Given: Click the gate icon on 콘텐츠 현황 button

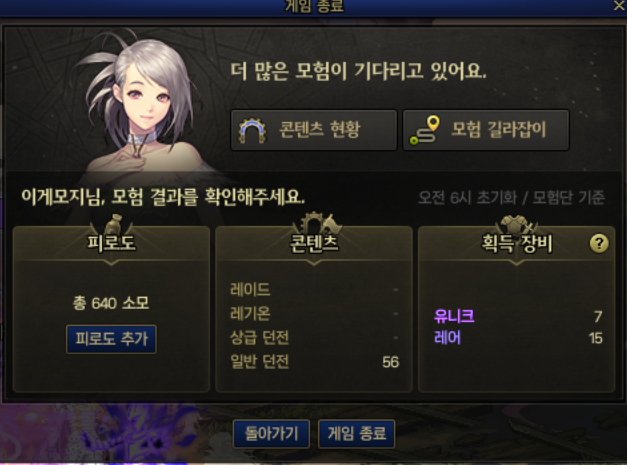Looking at the screenshot, I should (x=252, y=130).
